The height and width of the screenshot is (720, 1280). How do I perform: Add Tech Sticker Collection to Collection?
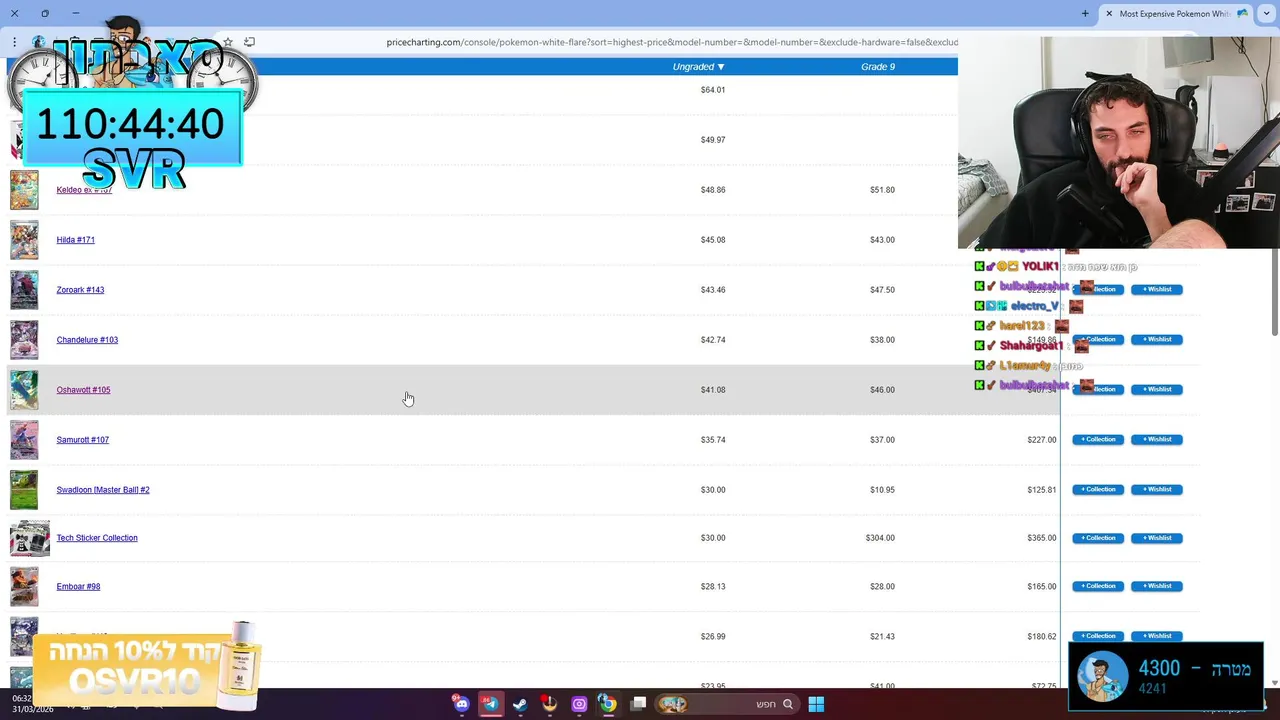[1098, 538]
